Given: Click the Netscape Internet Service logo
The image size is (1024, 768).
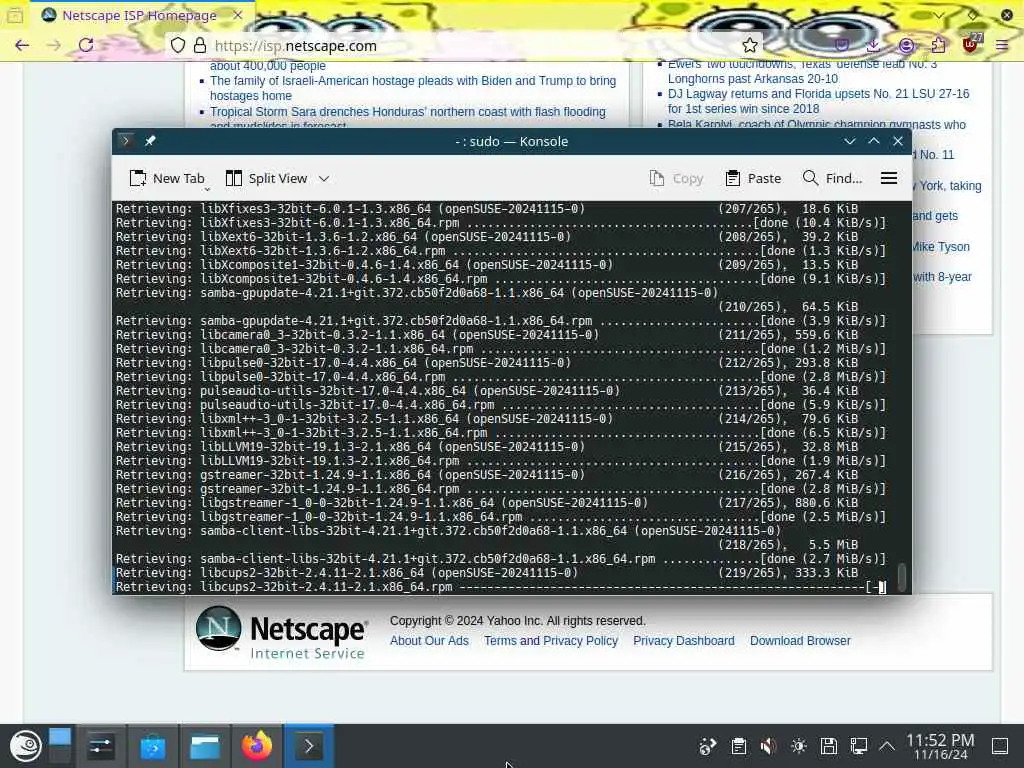Looking at the screenshot, I should 281,632.
